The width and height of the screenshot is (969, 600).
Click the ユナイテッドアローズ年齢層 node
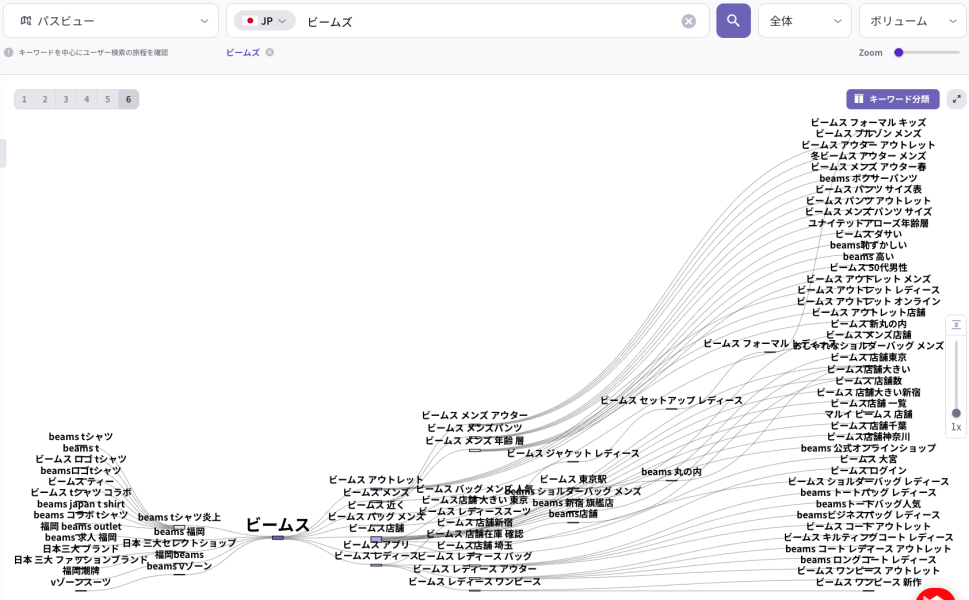[868, 223]
